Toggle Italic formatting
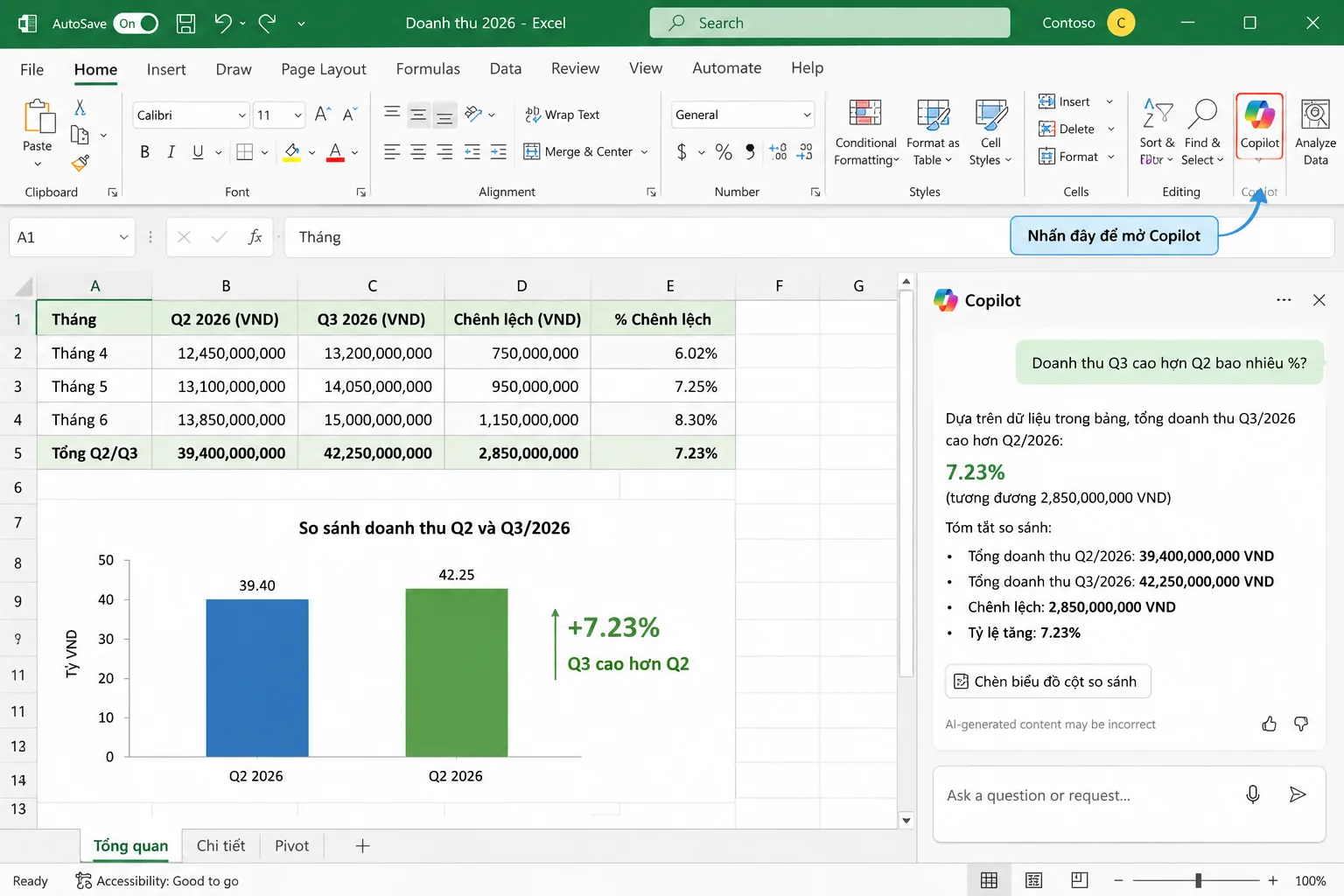Image resolution: width=1344 pixels, height=896 pixels. [171, 152]
